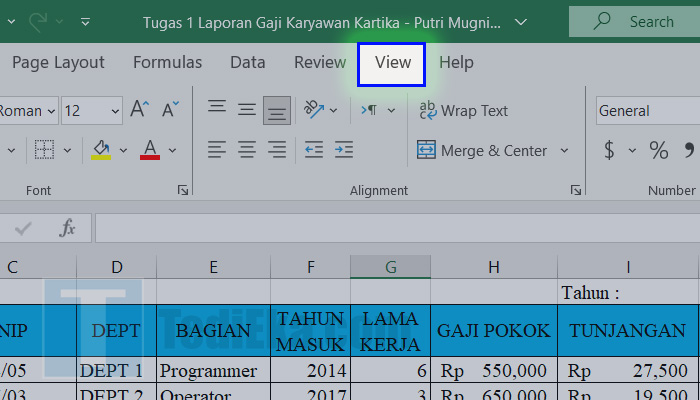Select column E header
Image resolution: width=700 pixels, height=400 pixels.
click(213, 267)
